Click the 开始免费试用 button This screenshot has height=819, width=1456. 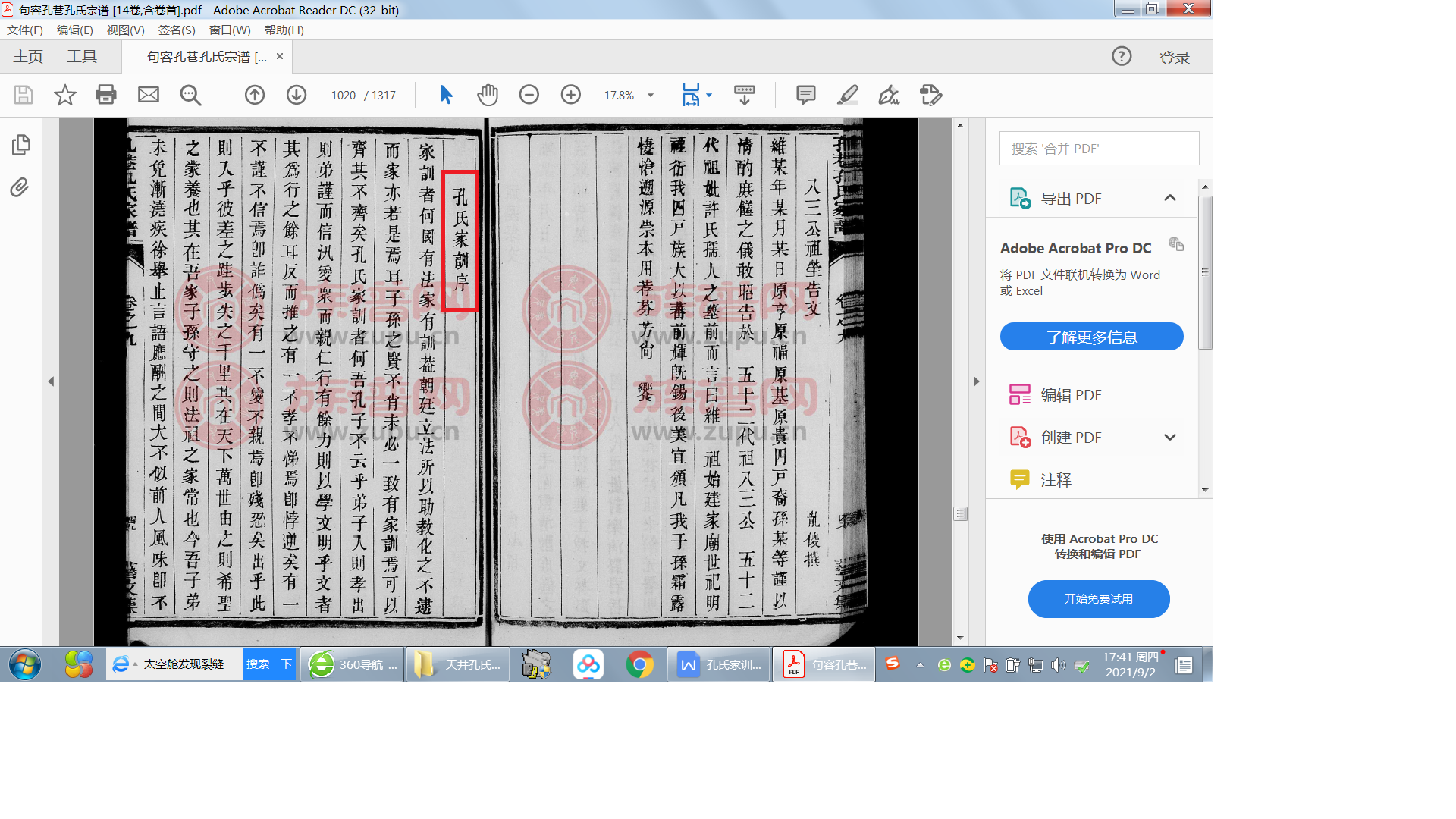tap(1098, 599)
